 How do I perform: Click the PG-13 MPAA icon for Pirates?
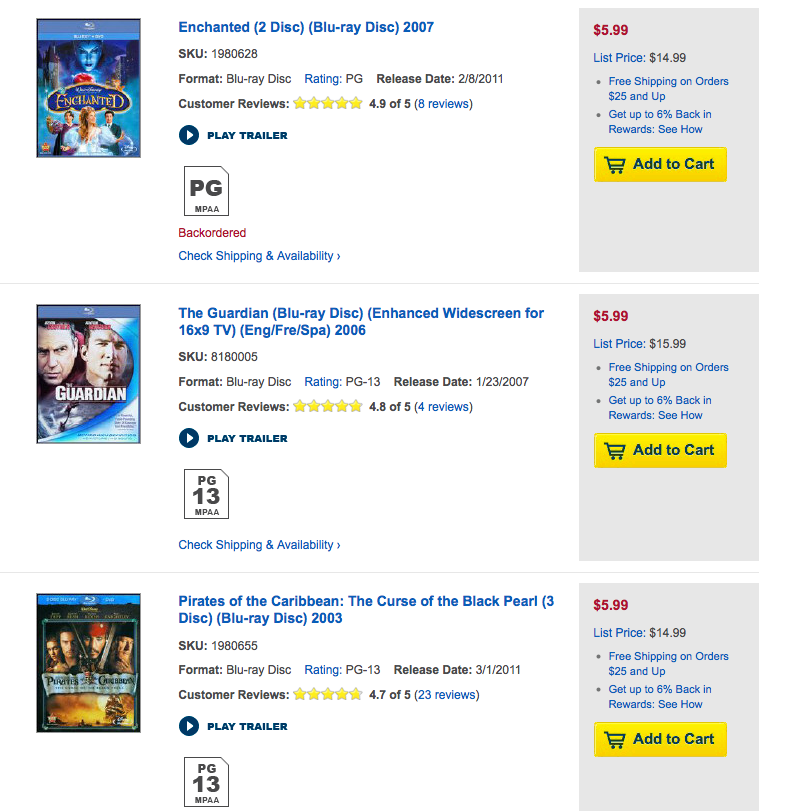(x=206, y=781)
